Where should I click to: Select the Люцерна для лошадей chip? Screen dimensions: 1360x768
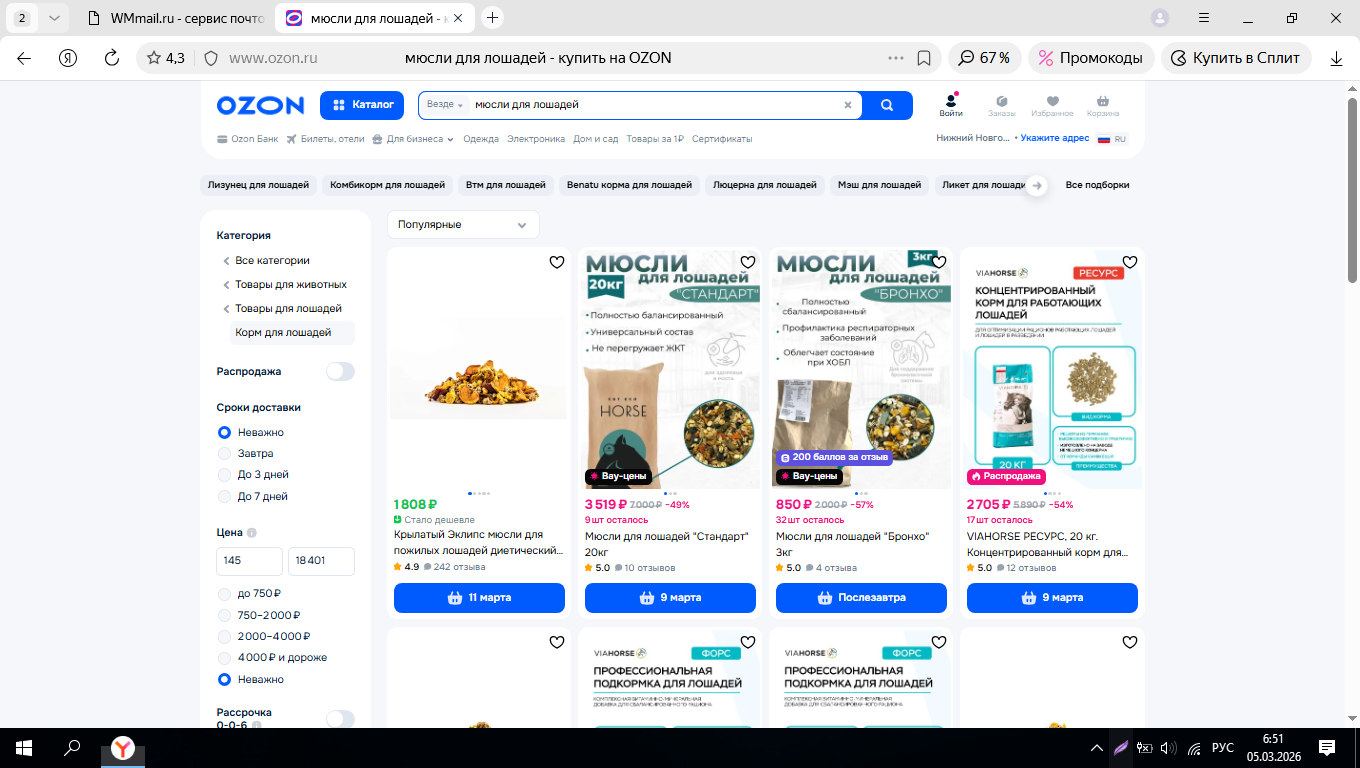765,185
